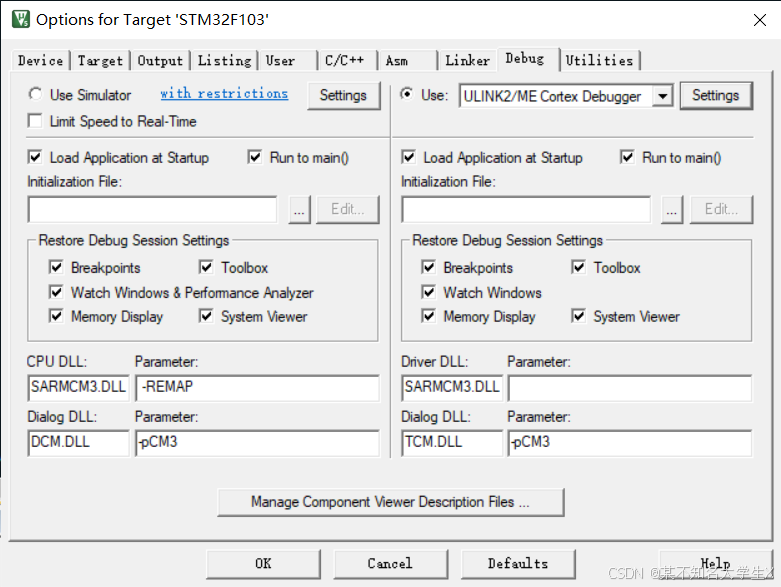Screen dimensions: 781x587
Task: Browse for simulator initialization file
Action: click(x=299, y=210)
